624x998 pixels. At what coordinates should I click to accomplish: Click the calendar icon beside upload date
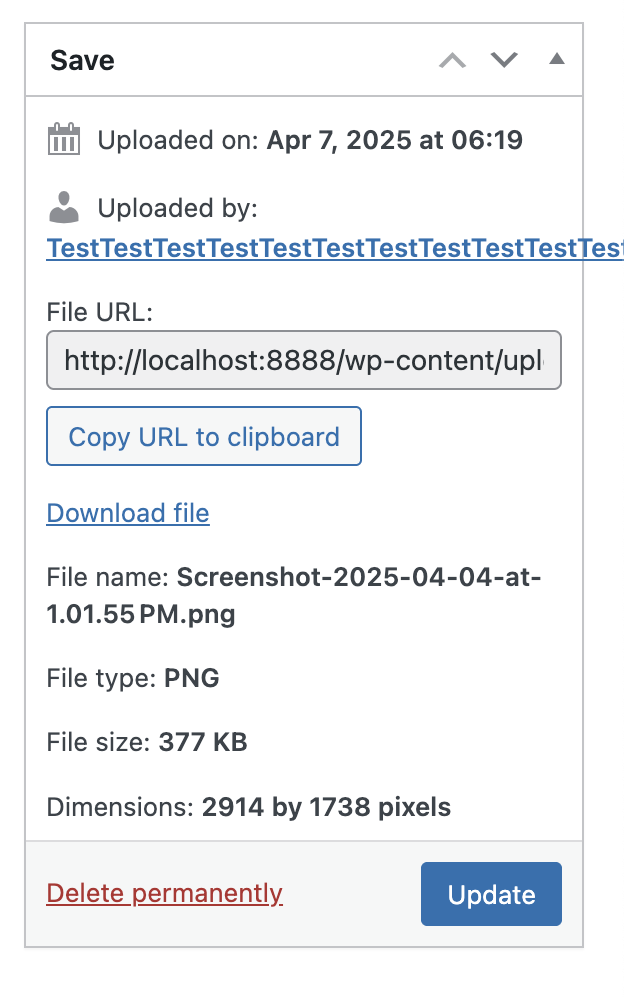click(x=64, y=139)
